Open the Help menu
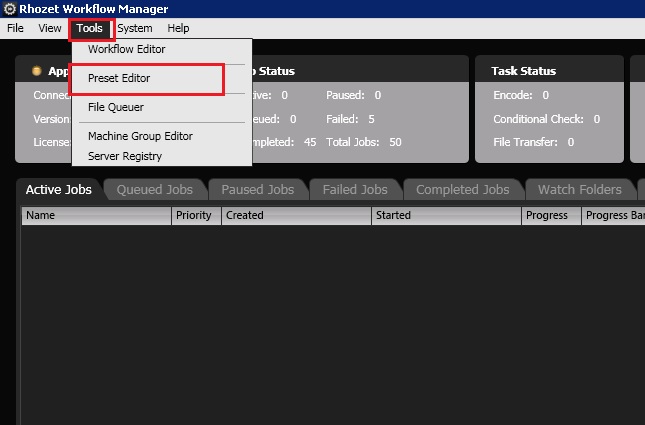This screenshot has height=425, width=645. 178,28
